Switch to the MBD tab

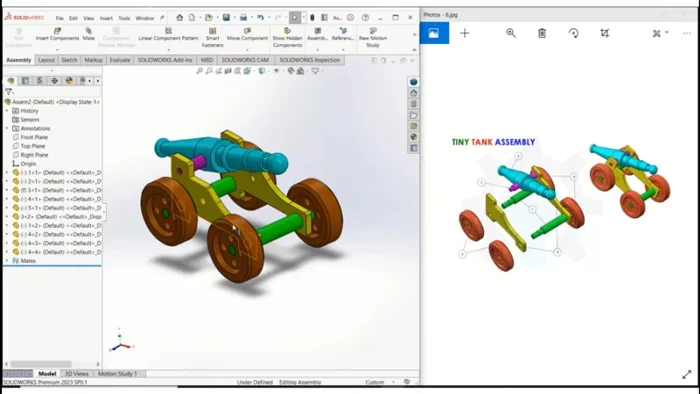coord(207,60)
